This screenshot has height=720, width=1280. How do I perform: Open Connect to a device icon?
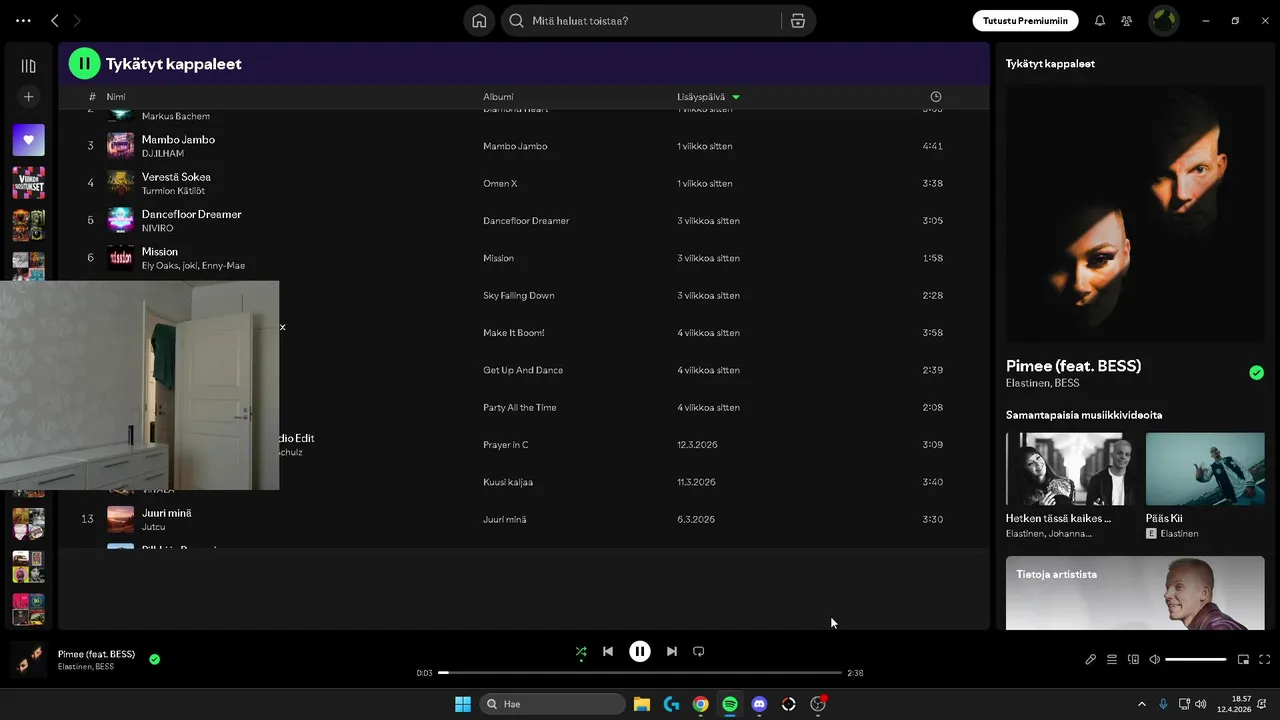coord(1133,659)
